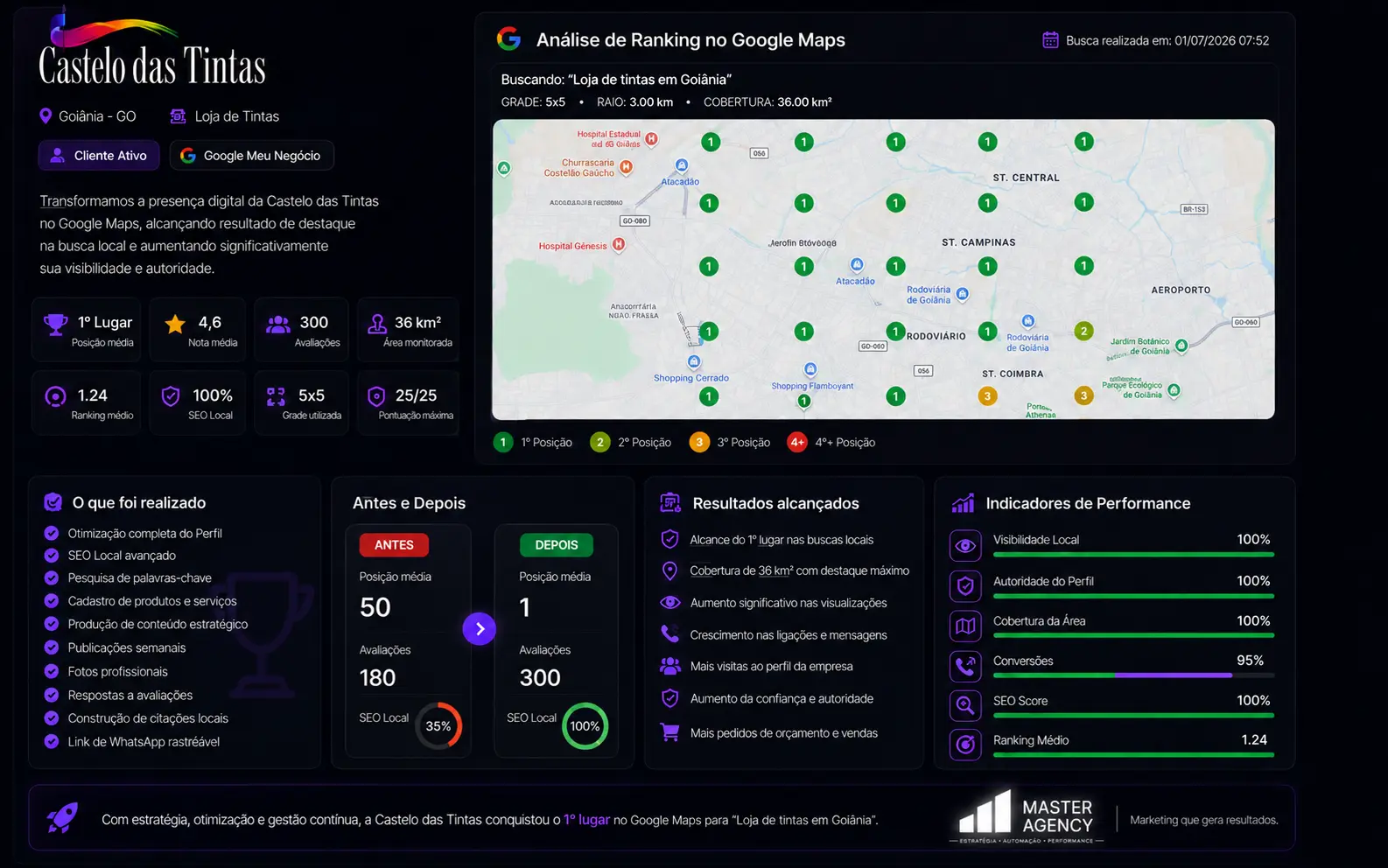Click the check mark beside Link de WhatsApp rastreável

pyautogui.click(x=52, y=741)
